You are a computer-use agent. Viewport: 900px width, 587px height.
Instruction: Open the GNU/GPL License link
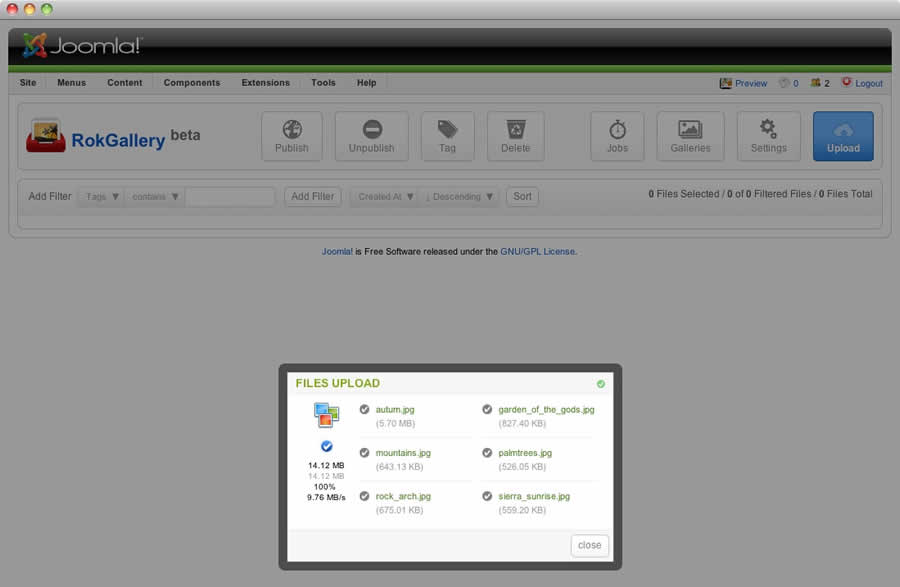(537, 252)
